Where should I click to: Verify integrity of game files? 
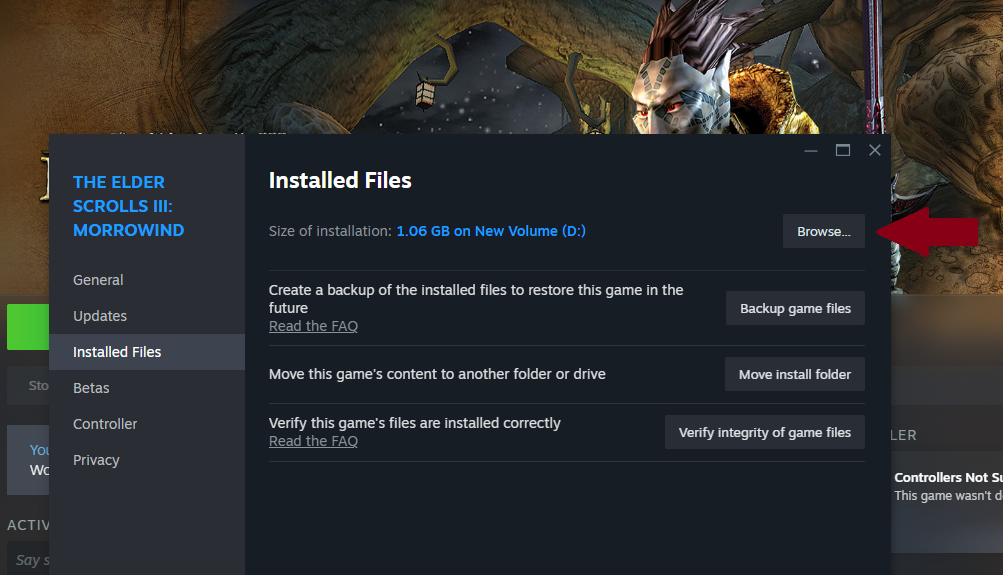pos(764,433)
